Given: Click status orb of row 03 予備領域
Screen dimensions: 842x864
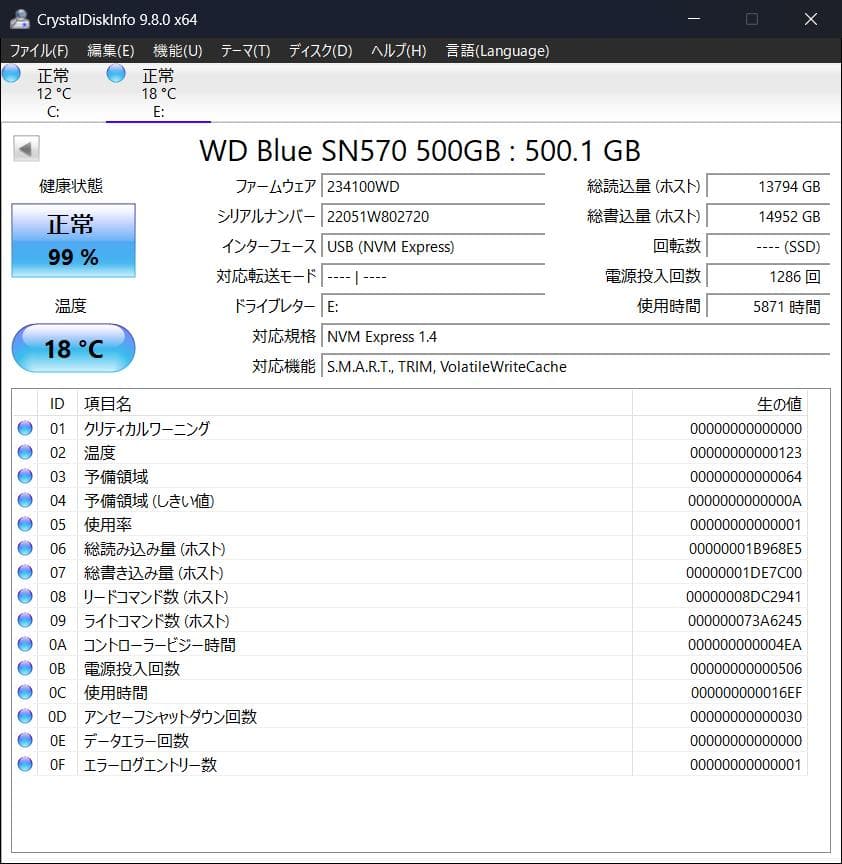Looking at the screenshot, I should coord(25,476).
